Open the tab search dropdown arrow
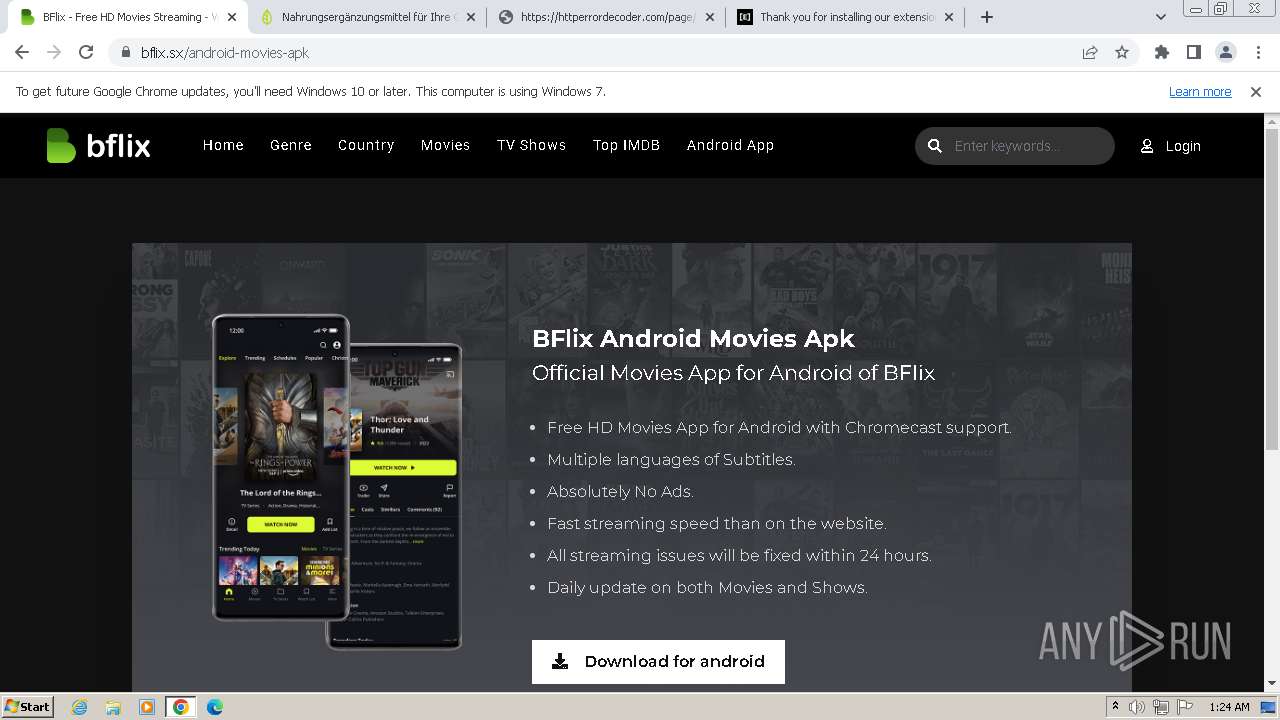 (1161, 17)
